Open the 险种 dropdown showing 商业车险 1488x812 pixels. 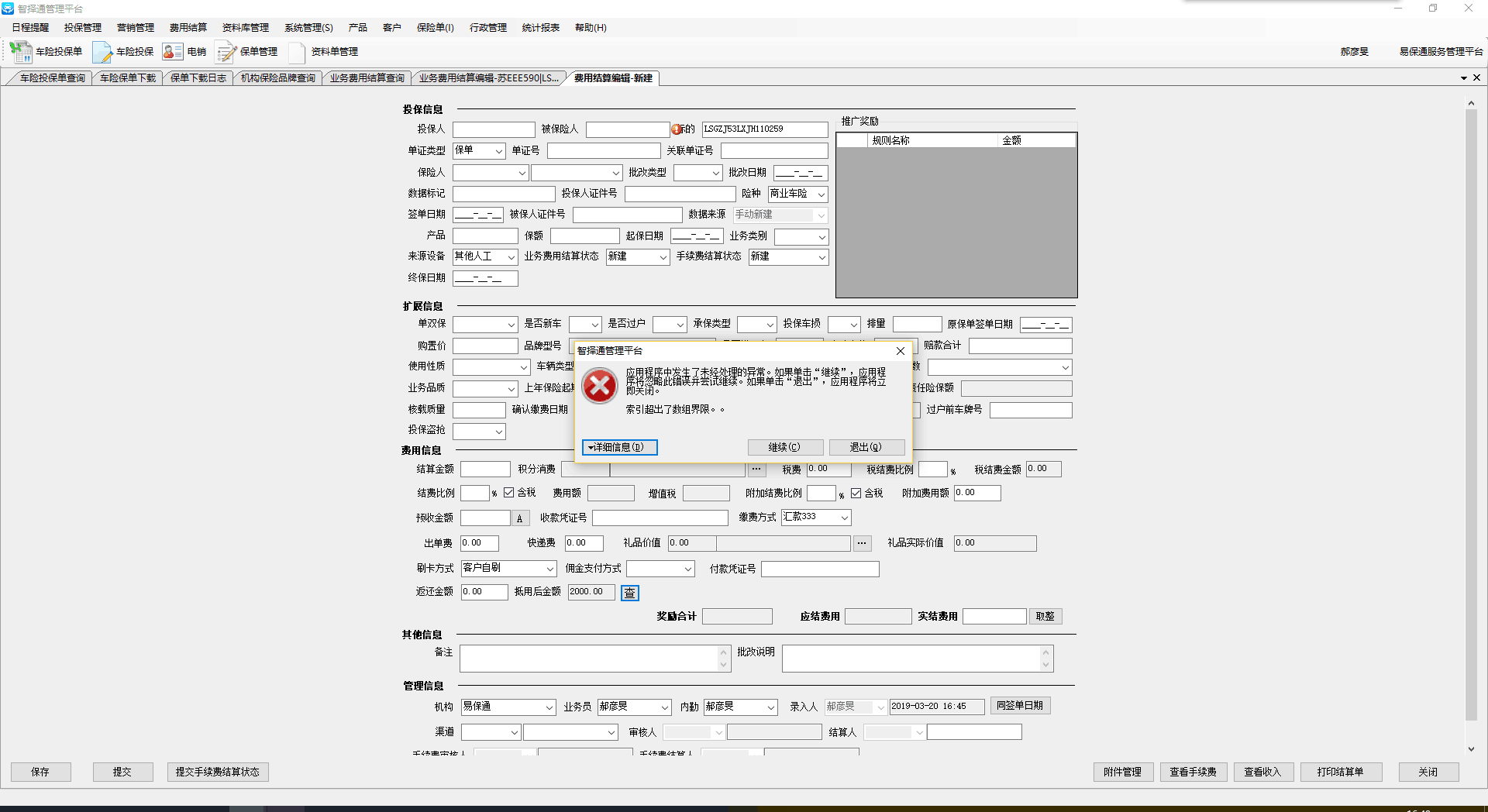click(x=821, y=194)
